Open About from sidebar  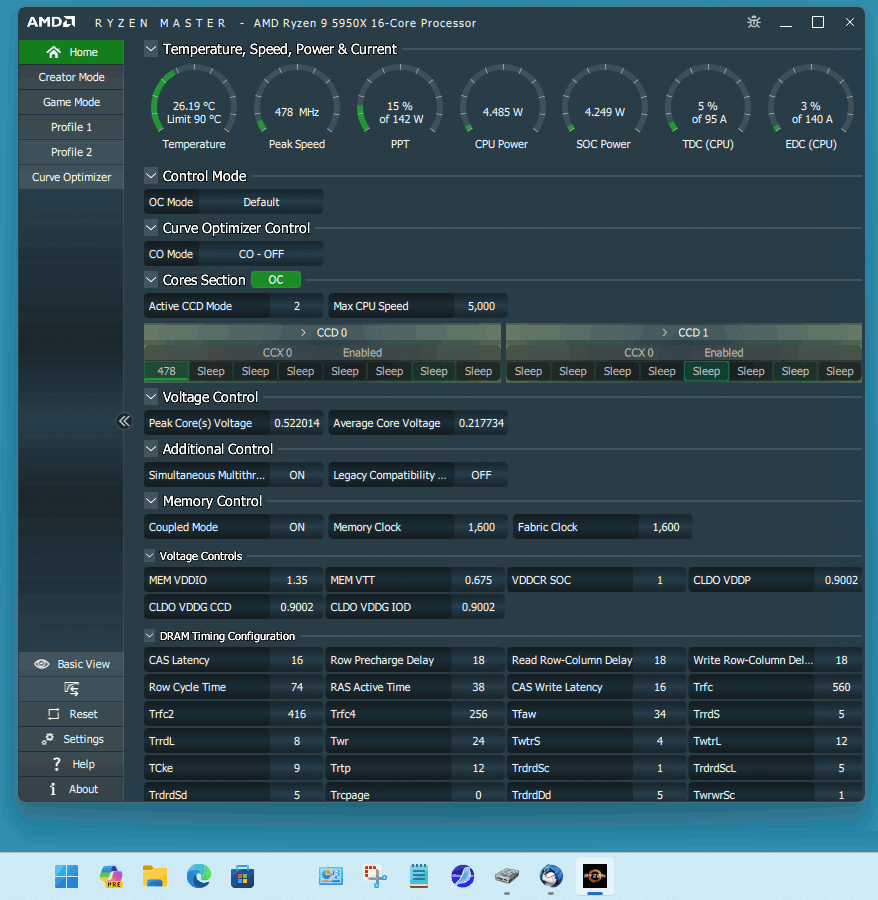coord(71,789)
